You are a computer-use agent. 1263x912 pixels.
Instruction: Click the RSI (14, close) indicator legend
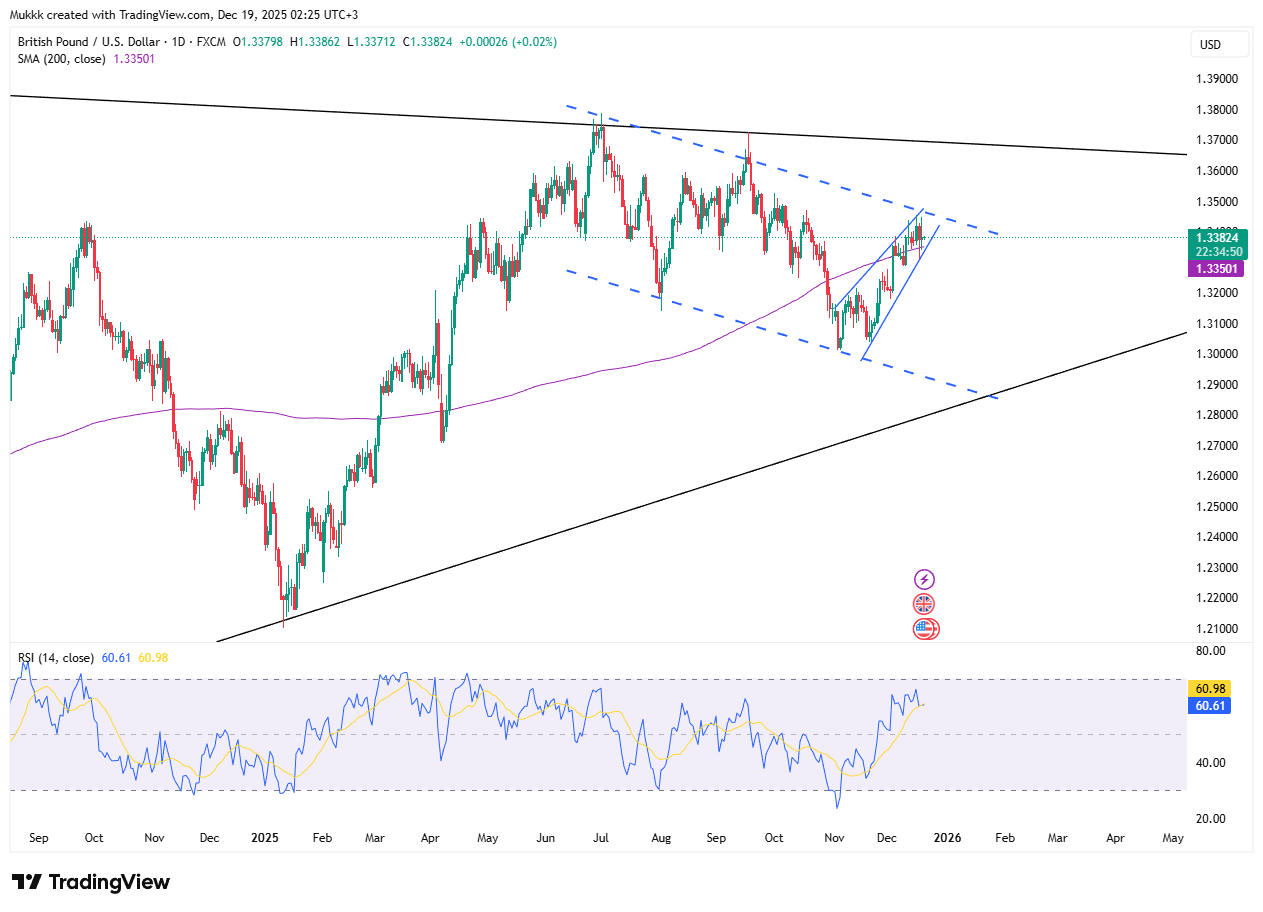point(56,658)
